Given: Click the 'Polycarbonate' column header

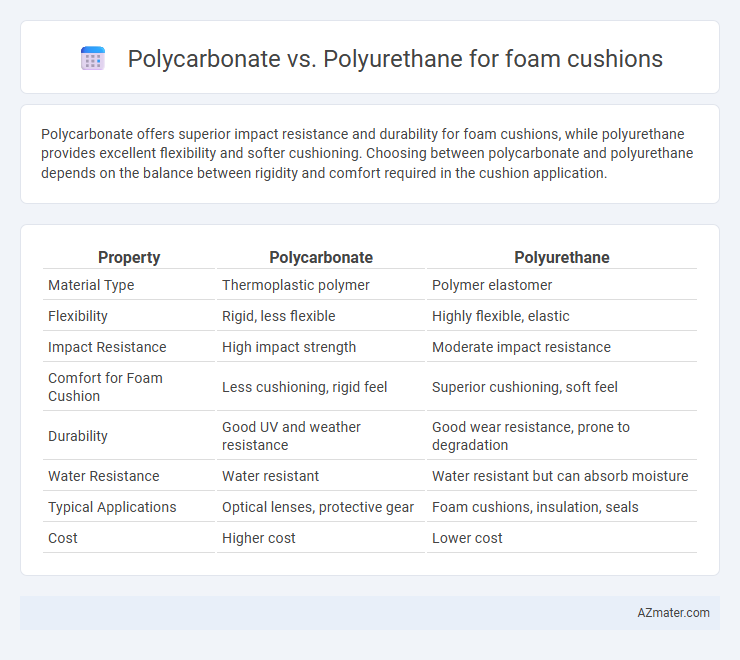Looking at the screenshot, I should 321,257.
